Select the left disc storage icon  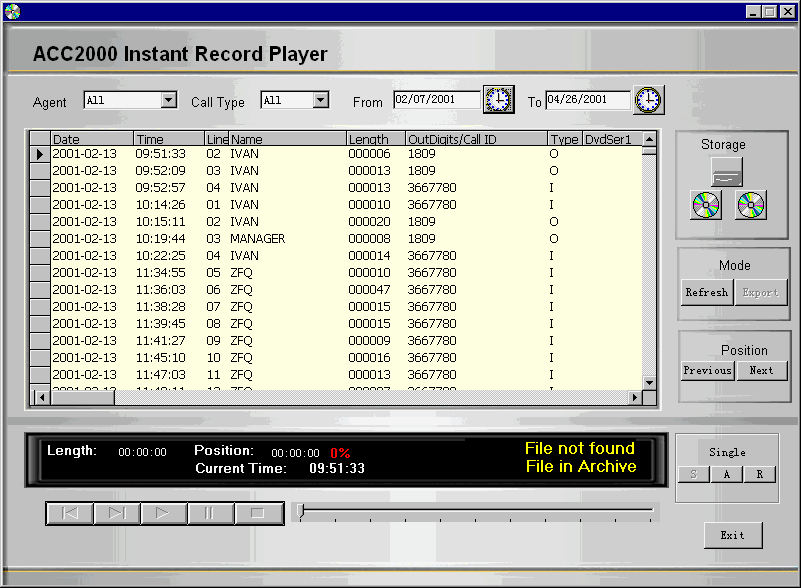coord(706,206)
